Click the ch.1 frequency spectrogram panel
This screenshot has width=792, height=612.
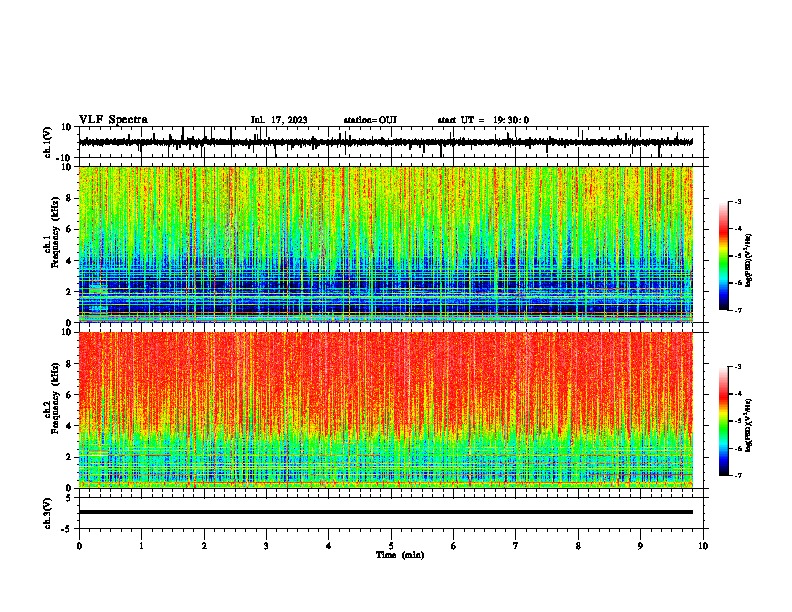point(386,244)
